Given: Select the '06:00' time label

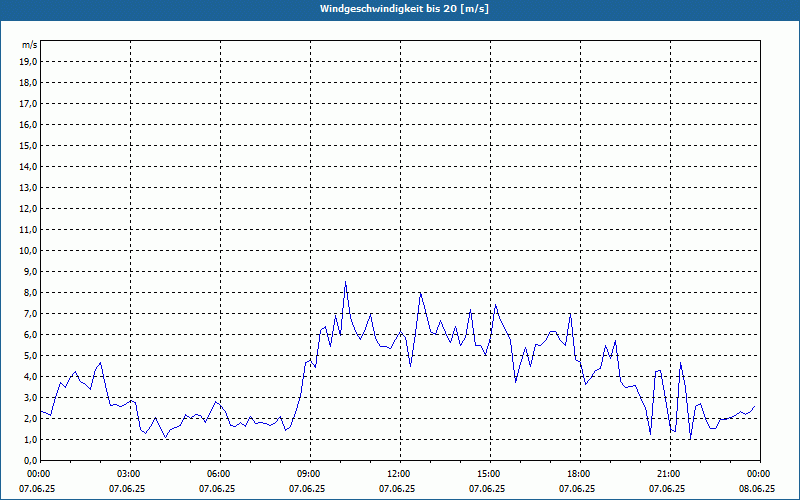Looking at the screenshot, I should click(220, 474).
